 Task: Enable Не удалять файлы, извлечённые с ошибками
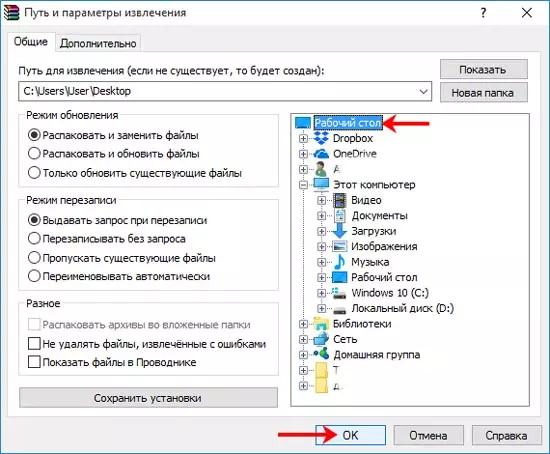tap(147, 344)
